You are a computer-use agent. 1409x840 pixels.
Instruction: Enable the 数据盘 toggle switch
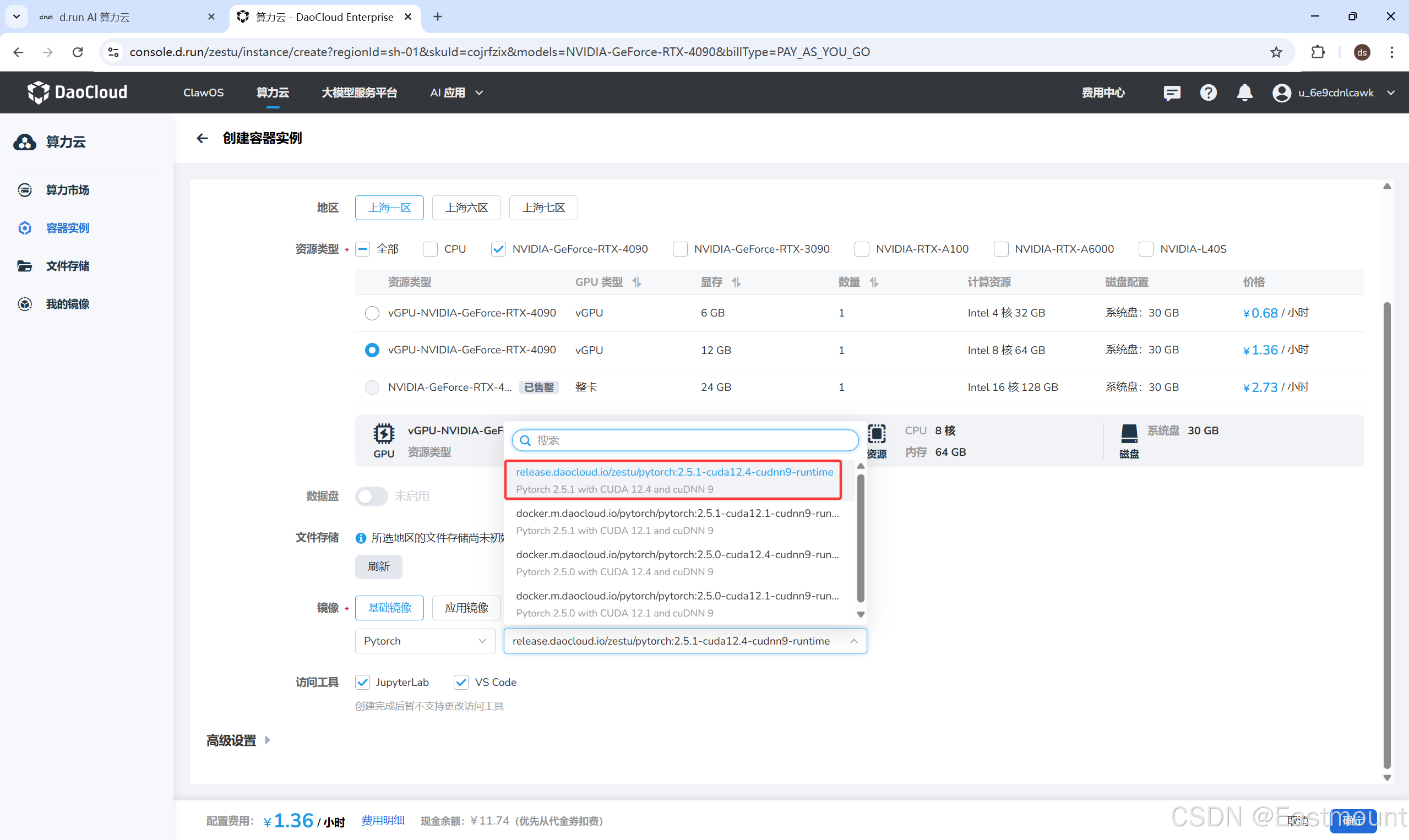click(371, 497)
